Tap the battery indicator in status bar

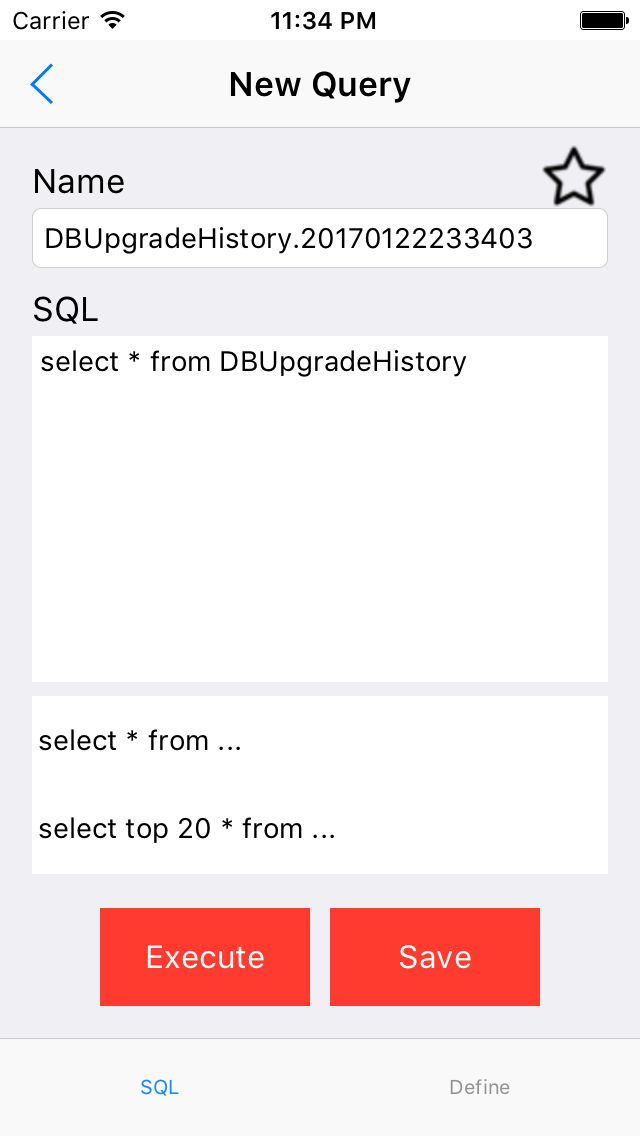[604, 19]
